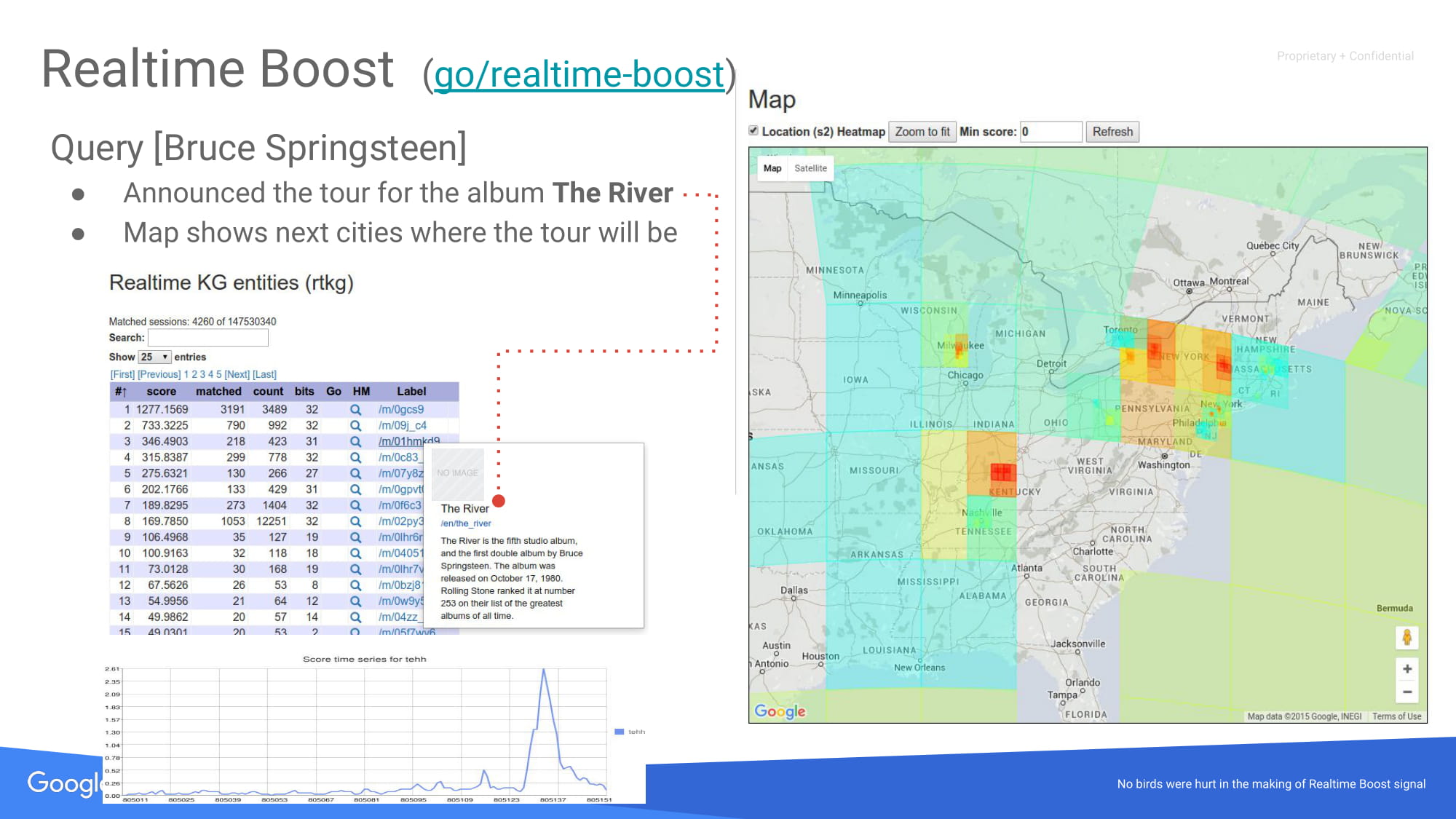Open heatmap for the 106.4968 row
1456x819 pixels.
point(355,538)
